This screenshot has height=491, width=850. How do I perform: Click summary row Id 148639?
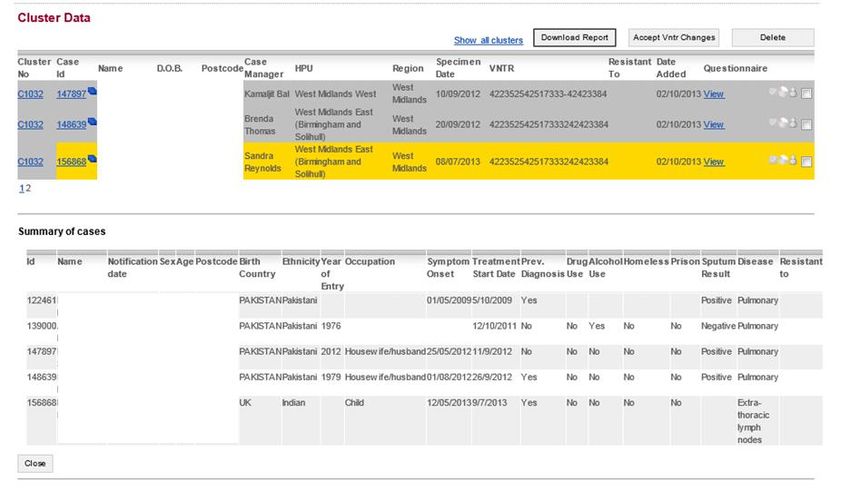pyautogui.click(x=42, y=377)
